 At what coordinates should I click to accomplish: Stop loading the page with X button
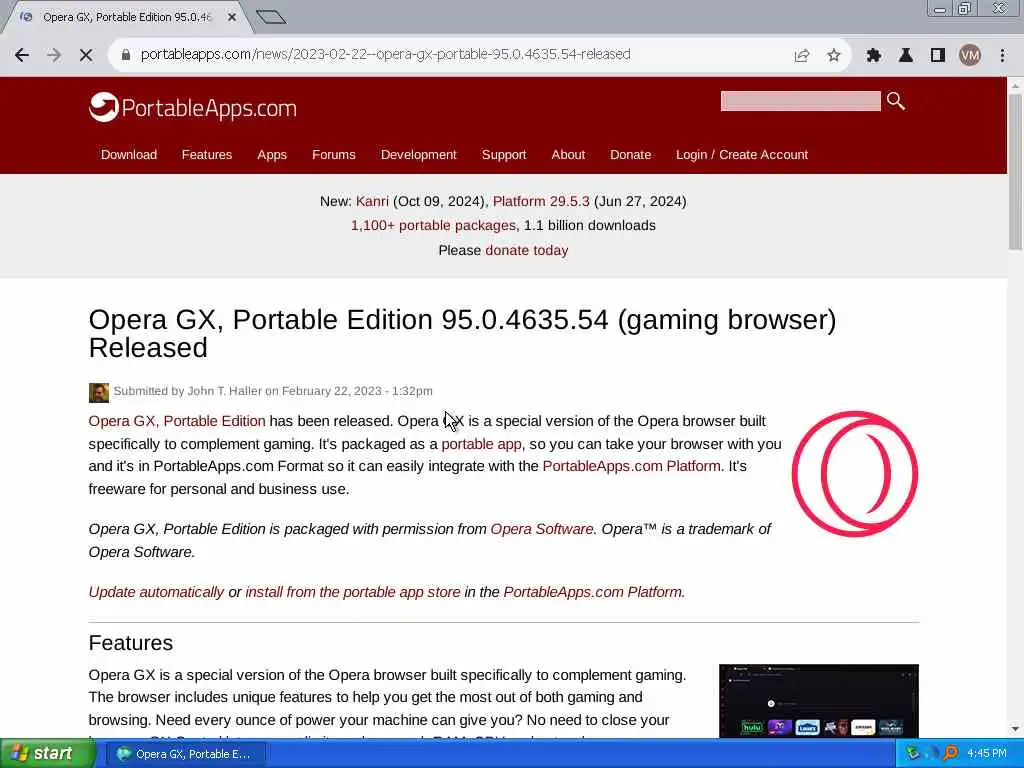86,55
